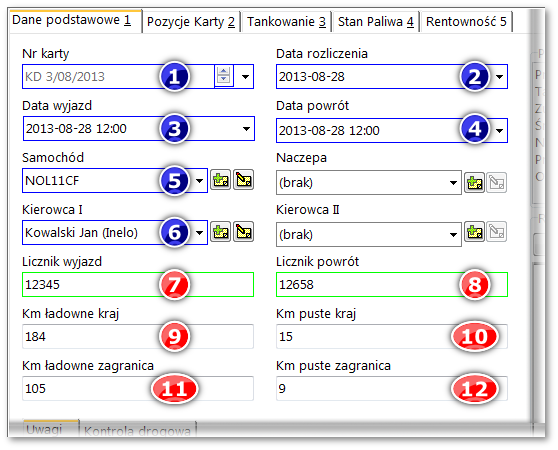Click the Licznik wyjazd field with 12345
The height and width of the screenshot is (450, 558).
point(138,285)
